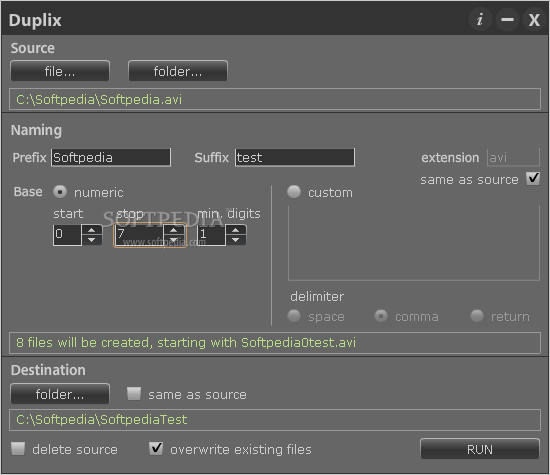550x475 pixels.
Task: Uncheck overwrite existing files checkbox
Action: pos(156,448)
